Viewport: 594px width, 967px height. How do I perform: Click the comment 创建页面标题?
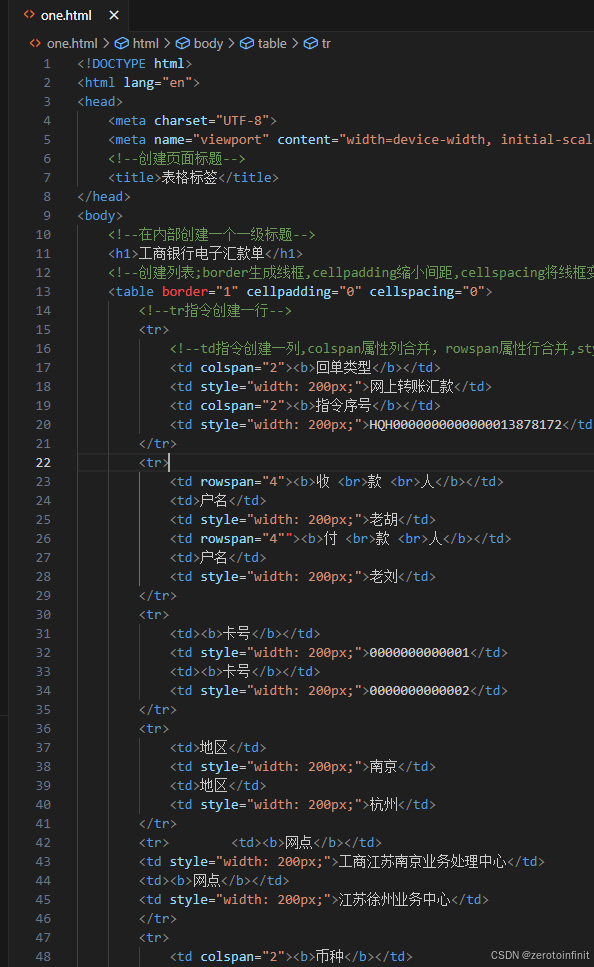pos(177,158)
